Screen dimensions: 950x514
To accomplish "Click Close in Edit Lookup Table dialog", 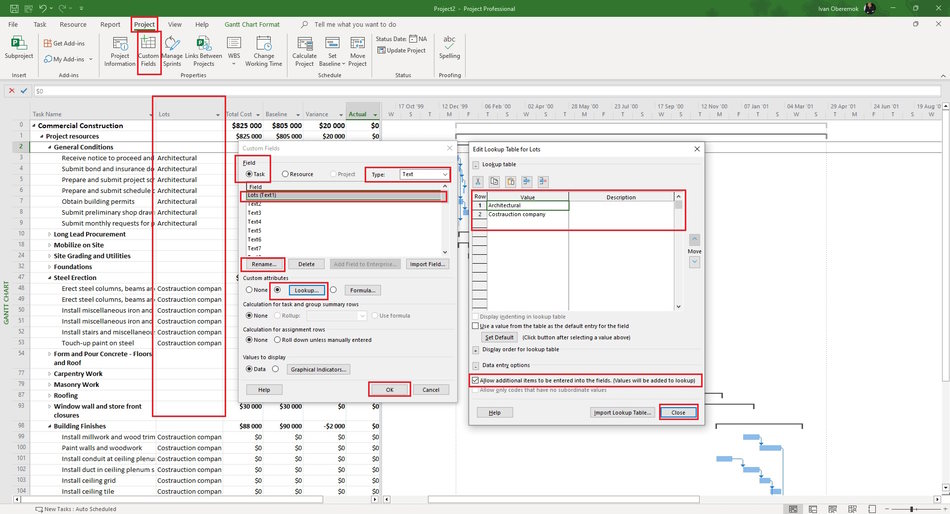I will point(678,412).
